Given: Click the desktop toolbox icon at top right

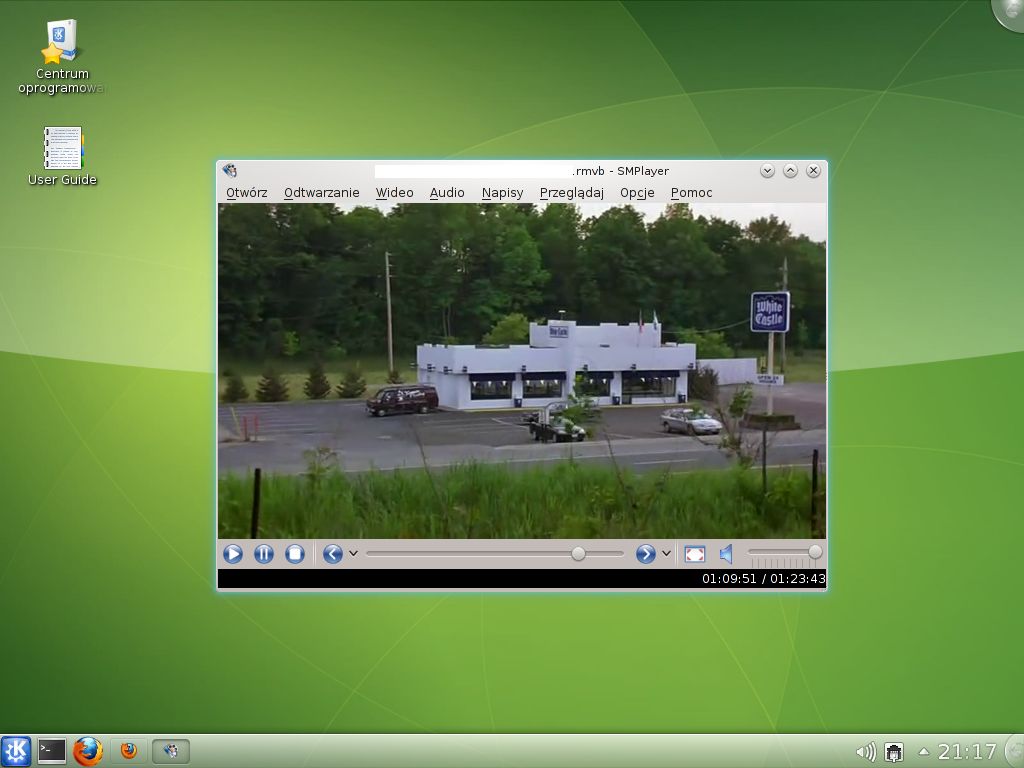Looking at the screenshot, I should [1009, 13].
